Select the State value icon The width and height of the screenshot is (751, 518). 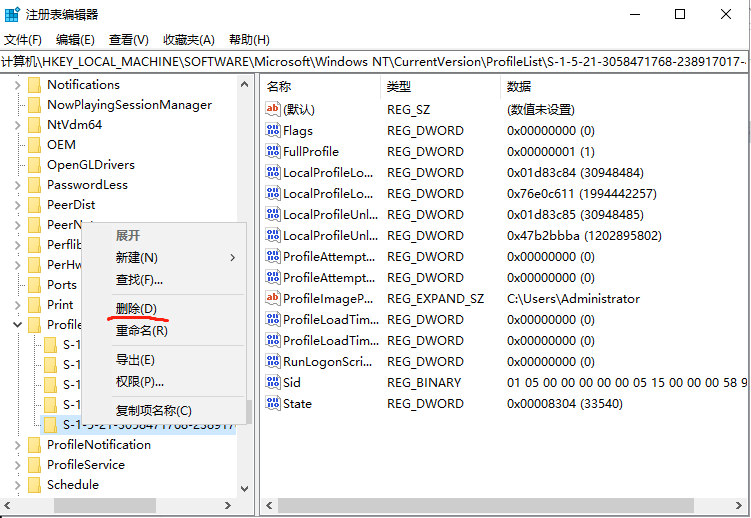point(273,403)
